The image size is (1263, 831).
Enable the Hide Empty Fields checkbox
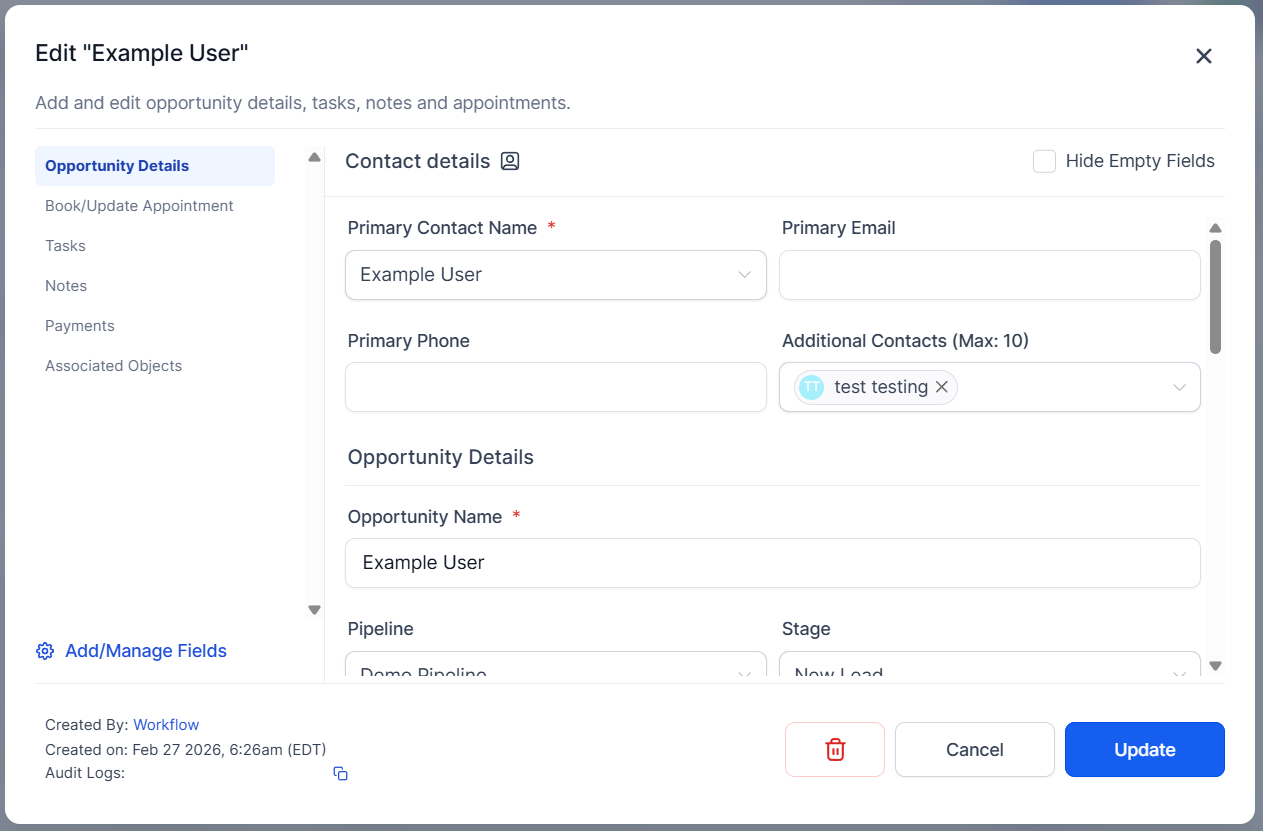tap(1044, 161)
